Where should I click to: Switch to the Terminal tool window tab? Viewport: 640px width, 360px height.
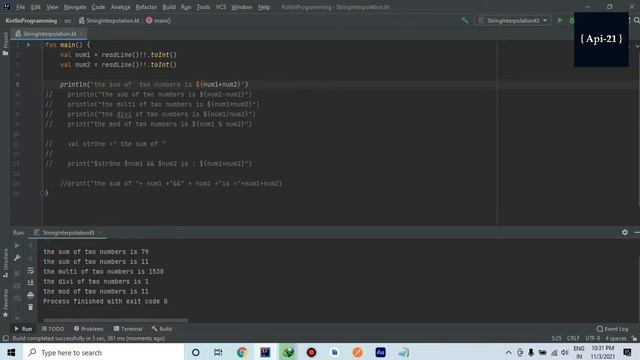point(128,329)
